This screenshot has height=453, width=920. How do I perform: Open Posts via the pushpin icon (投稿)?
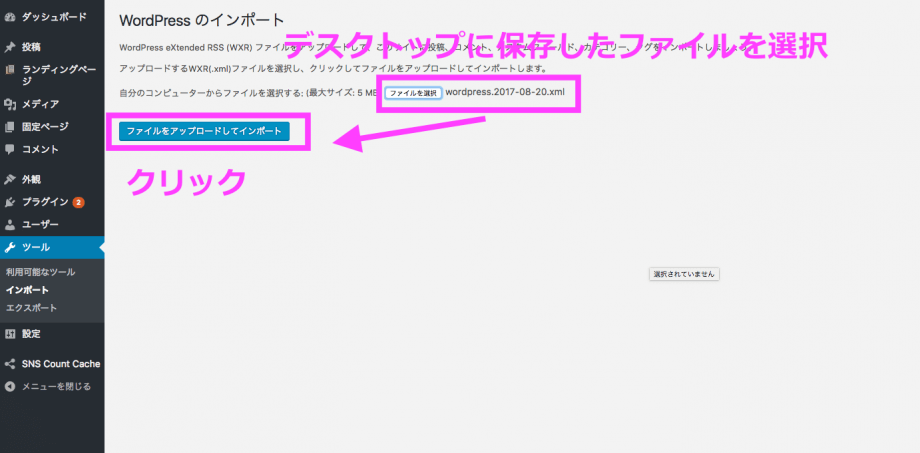pyautogui.click(x=10, y=47)
